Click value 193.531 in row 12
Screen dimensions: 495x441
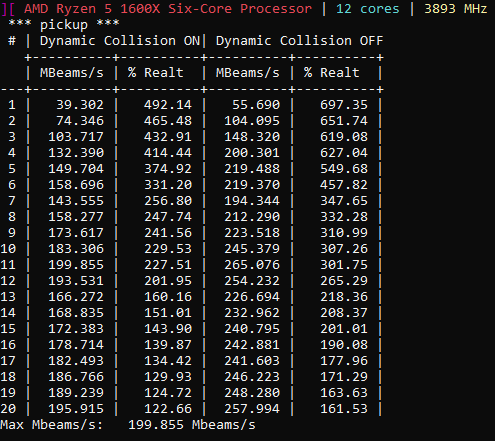[x=76, y=281]
